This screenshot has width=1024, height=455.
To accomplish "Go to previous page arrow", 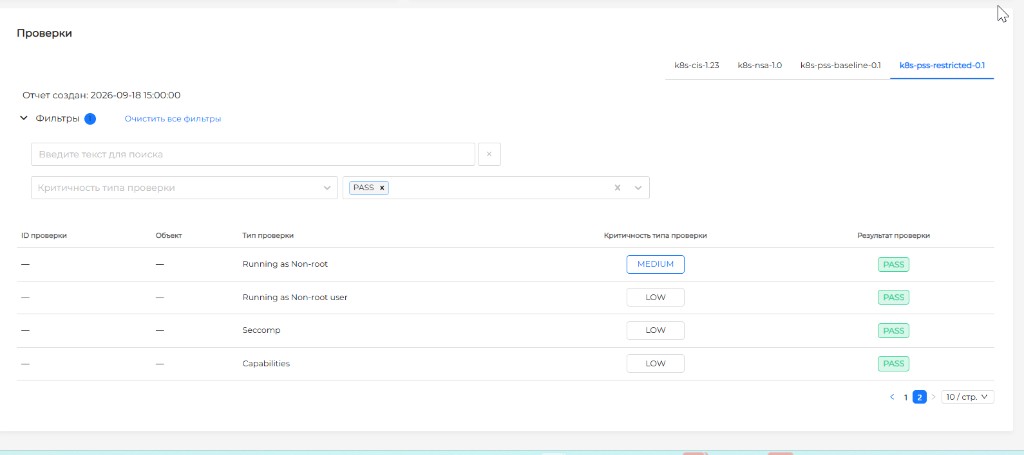I will coord(891,396).
